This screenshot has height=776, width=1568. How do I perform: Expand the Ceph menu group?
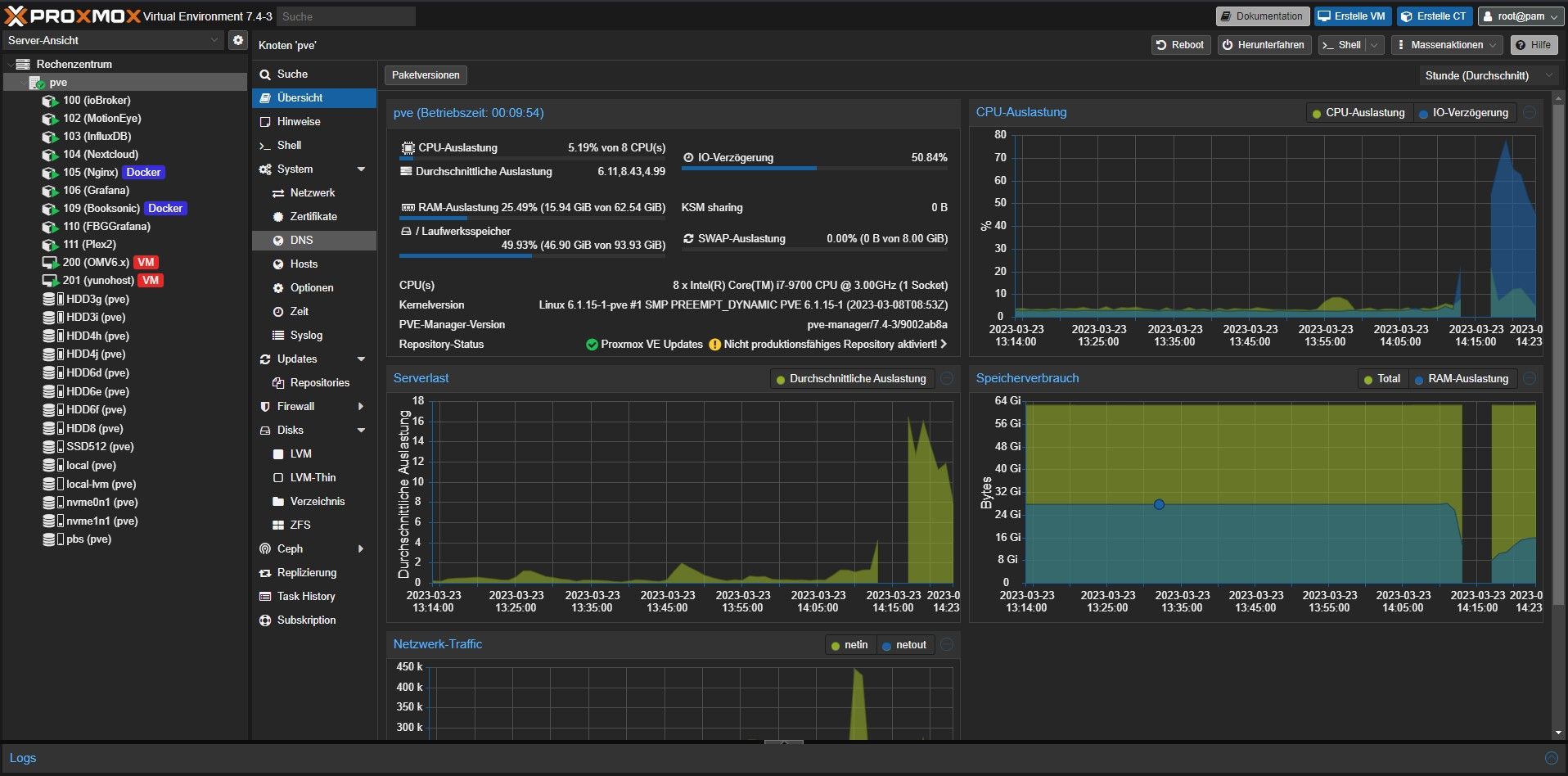[x=361, y=549]
